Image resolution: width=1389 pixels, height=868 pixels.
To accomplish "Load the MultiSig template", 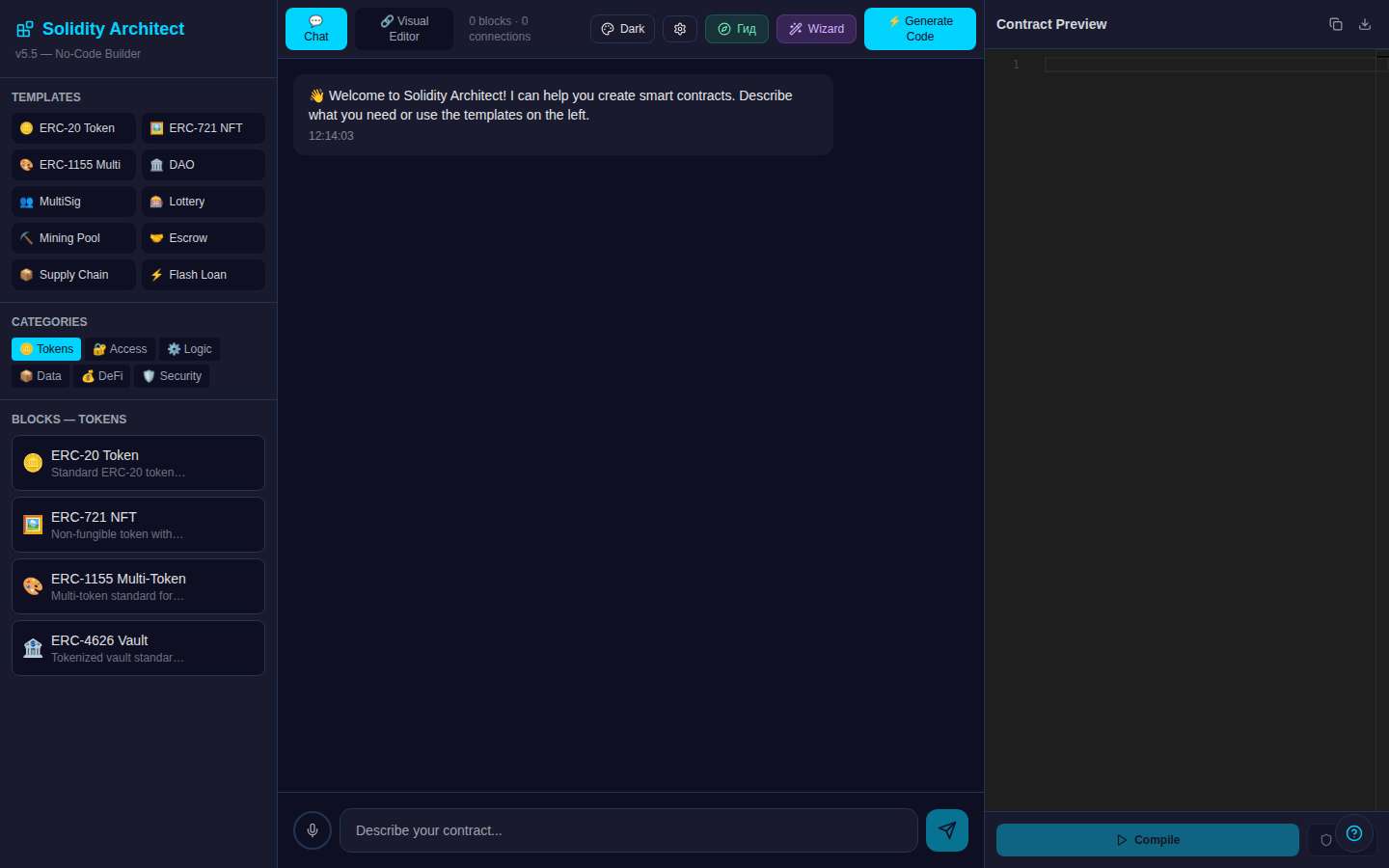I will coord(73,202).
